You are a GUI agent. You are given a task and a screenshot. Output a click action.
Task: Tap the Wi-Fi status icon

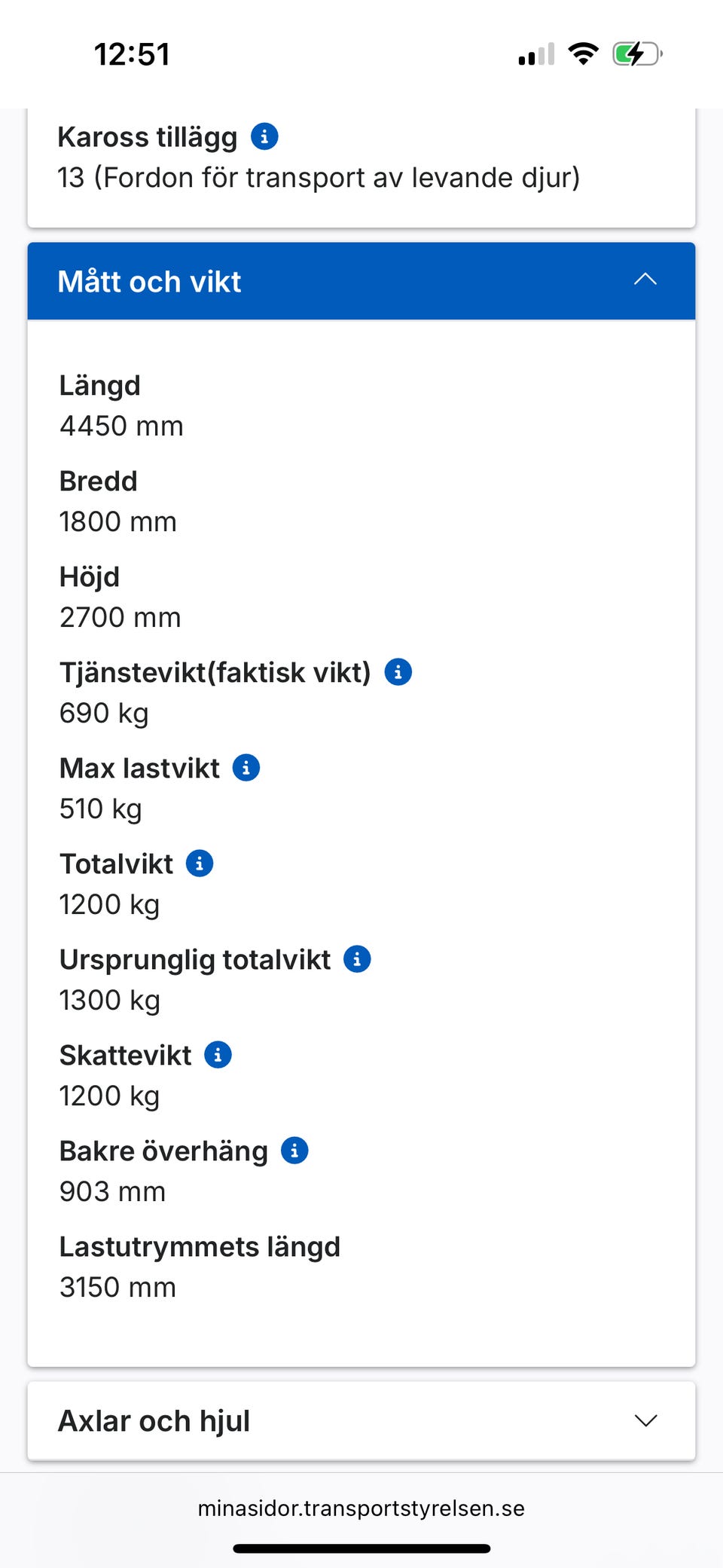click(x=583, y=54)
